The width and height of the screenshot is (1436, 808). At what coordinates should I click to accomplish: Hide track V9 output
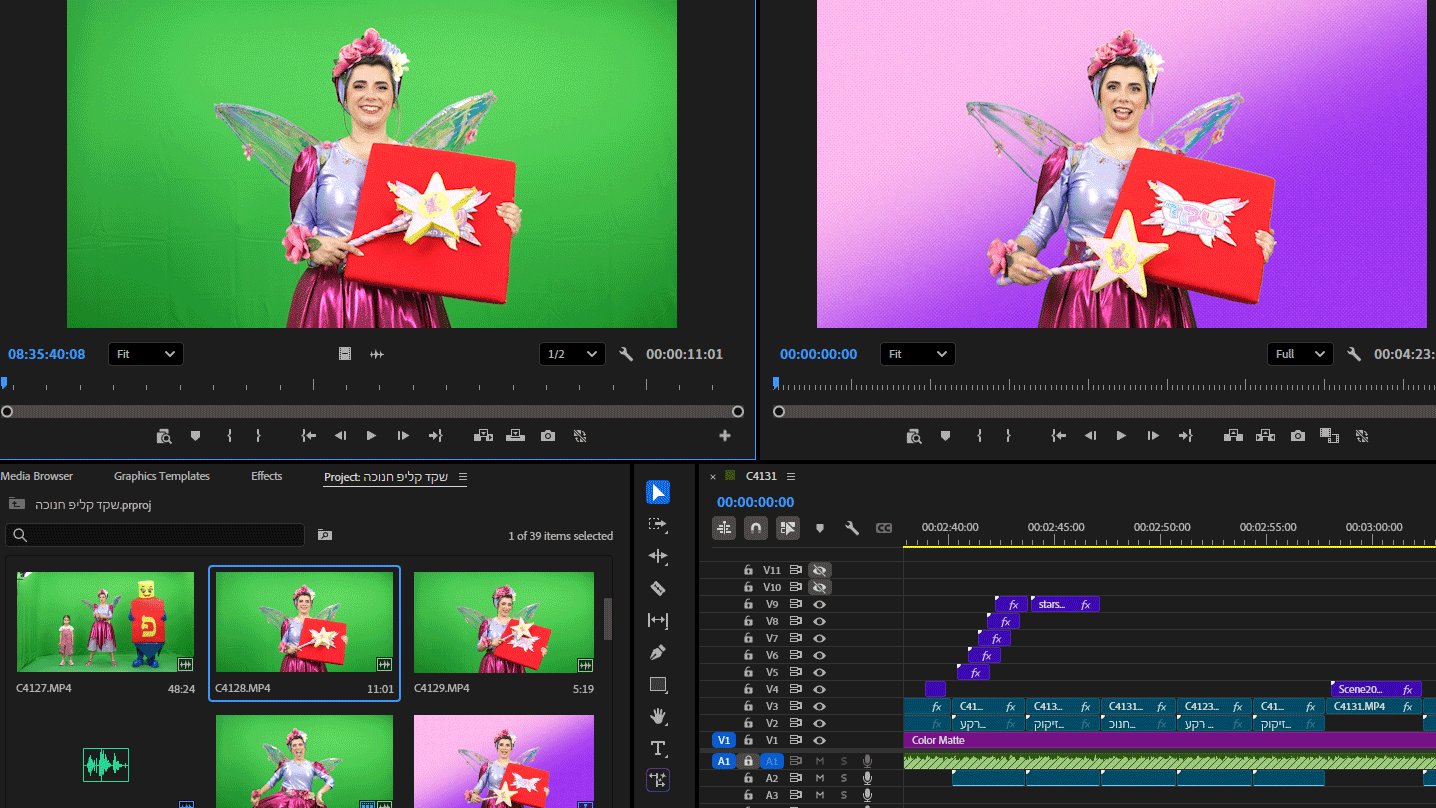click(x=820, y=604)
